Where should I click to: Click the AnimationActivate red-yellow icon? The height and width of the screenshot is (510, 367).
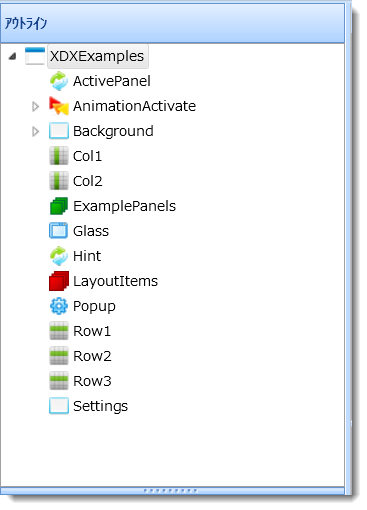(59, 106)
